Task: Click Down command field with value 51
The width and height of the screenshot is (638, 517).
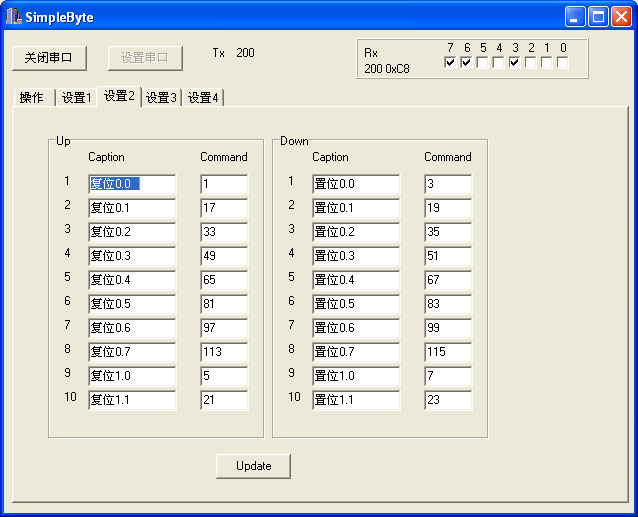Action: point(448,256)
